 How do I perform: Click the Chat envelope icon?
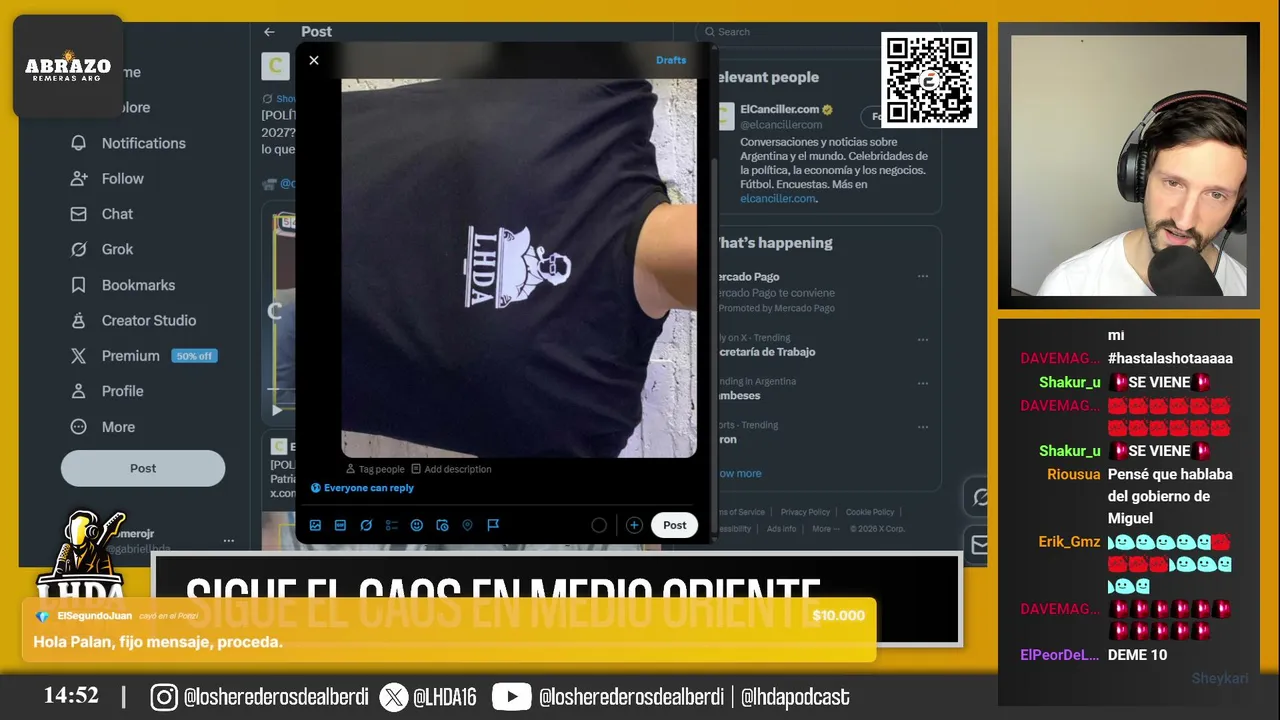coord(78,214)
